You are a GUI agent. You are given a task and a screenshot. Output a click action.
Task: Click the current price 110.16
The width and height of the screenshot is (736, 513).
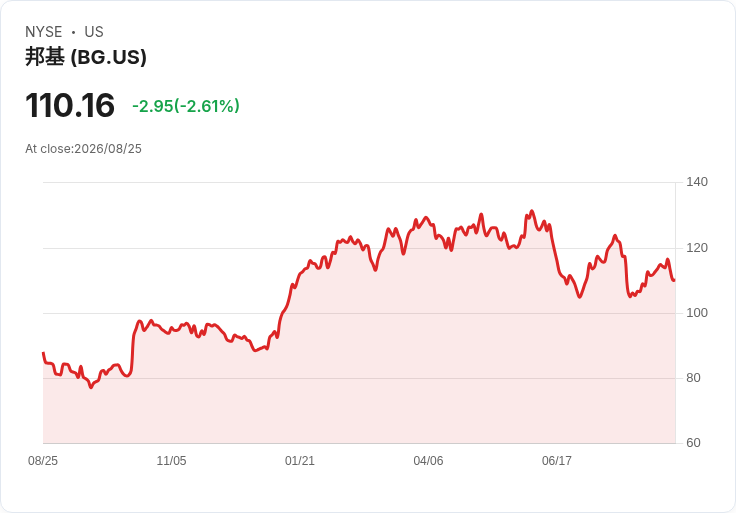[70, 105]
